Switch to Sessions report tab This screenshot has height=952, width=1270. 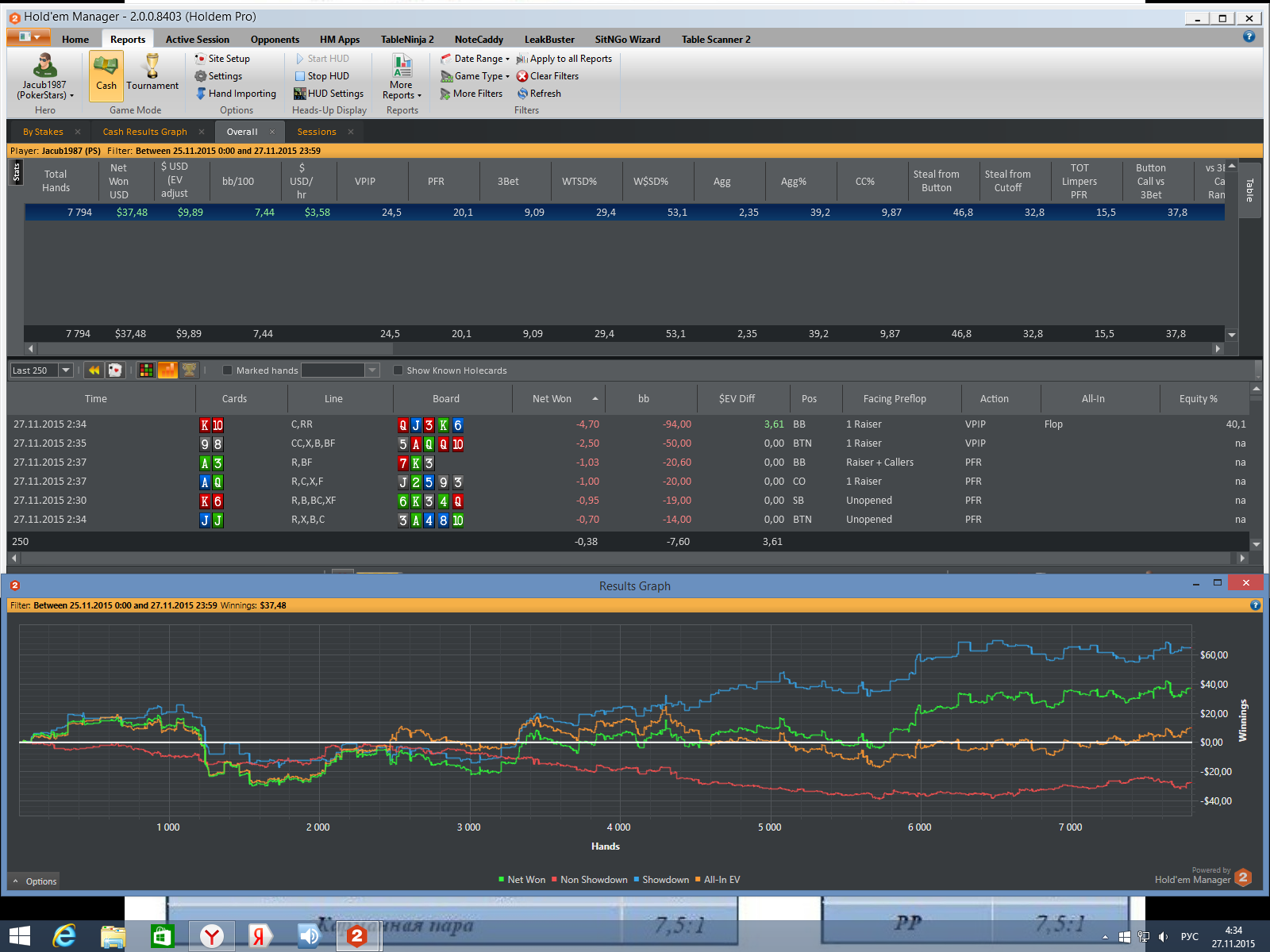tap(317, 132)
